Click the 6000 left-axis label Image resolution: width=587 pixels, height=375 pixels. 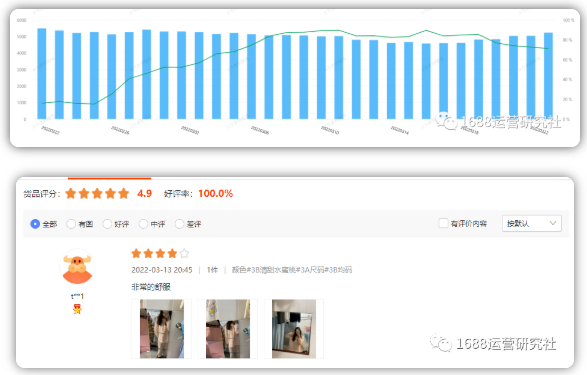[22, 20]
